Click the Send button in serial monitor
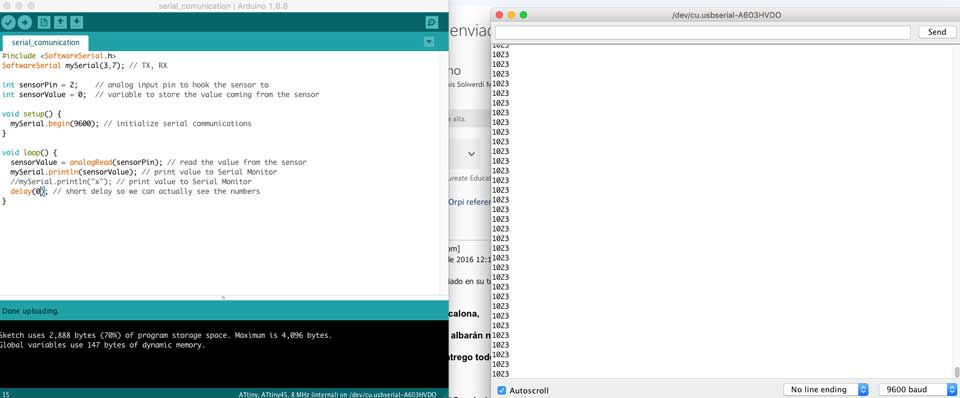This screenshot has height=398, width=960. [937, 32]
